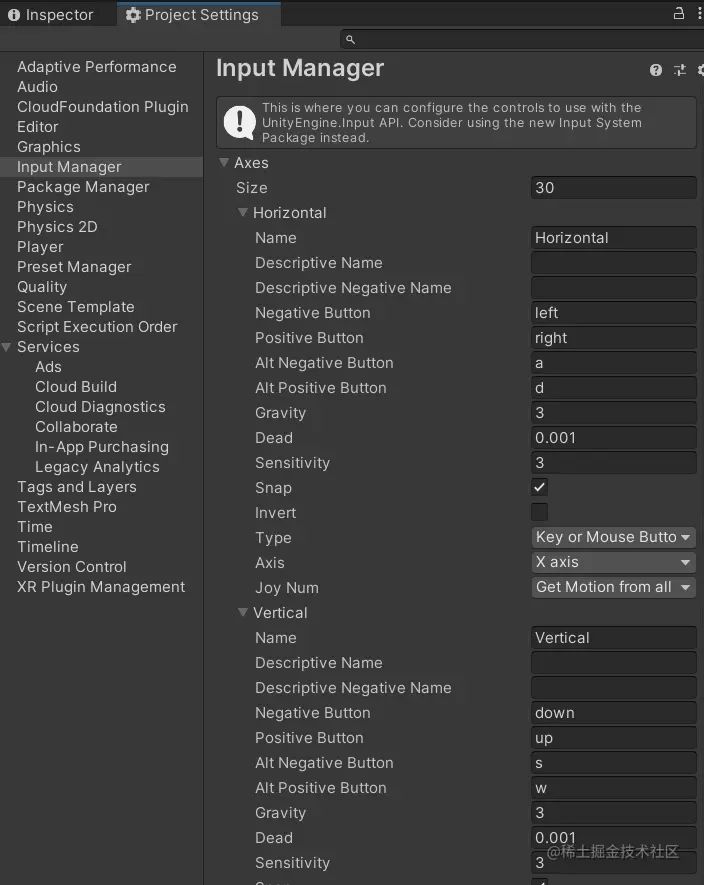Click the Axes Size input field

tap(613, 188)
